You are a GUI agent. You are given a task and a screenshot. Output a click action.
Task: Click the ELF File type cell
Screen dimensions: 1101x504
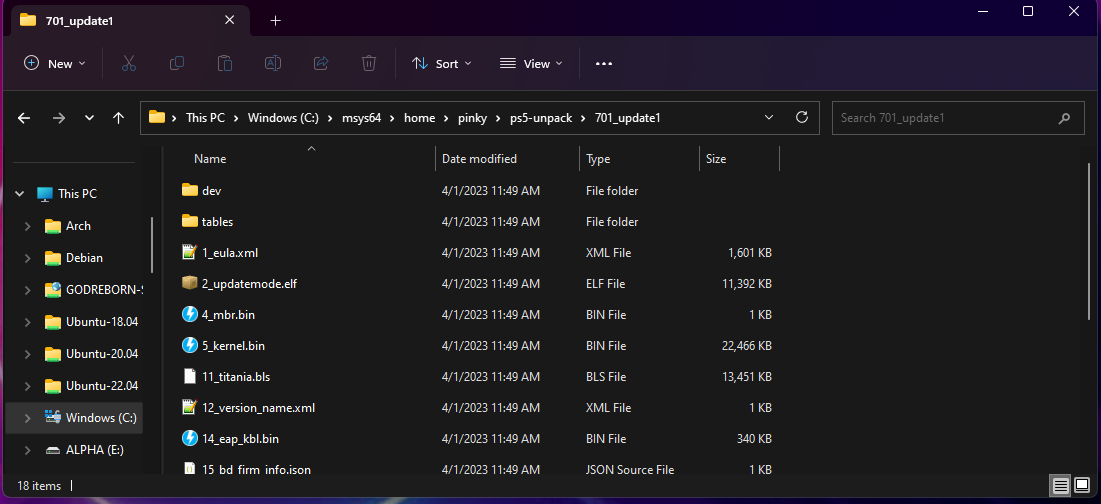click(x=605, y=284)
